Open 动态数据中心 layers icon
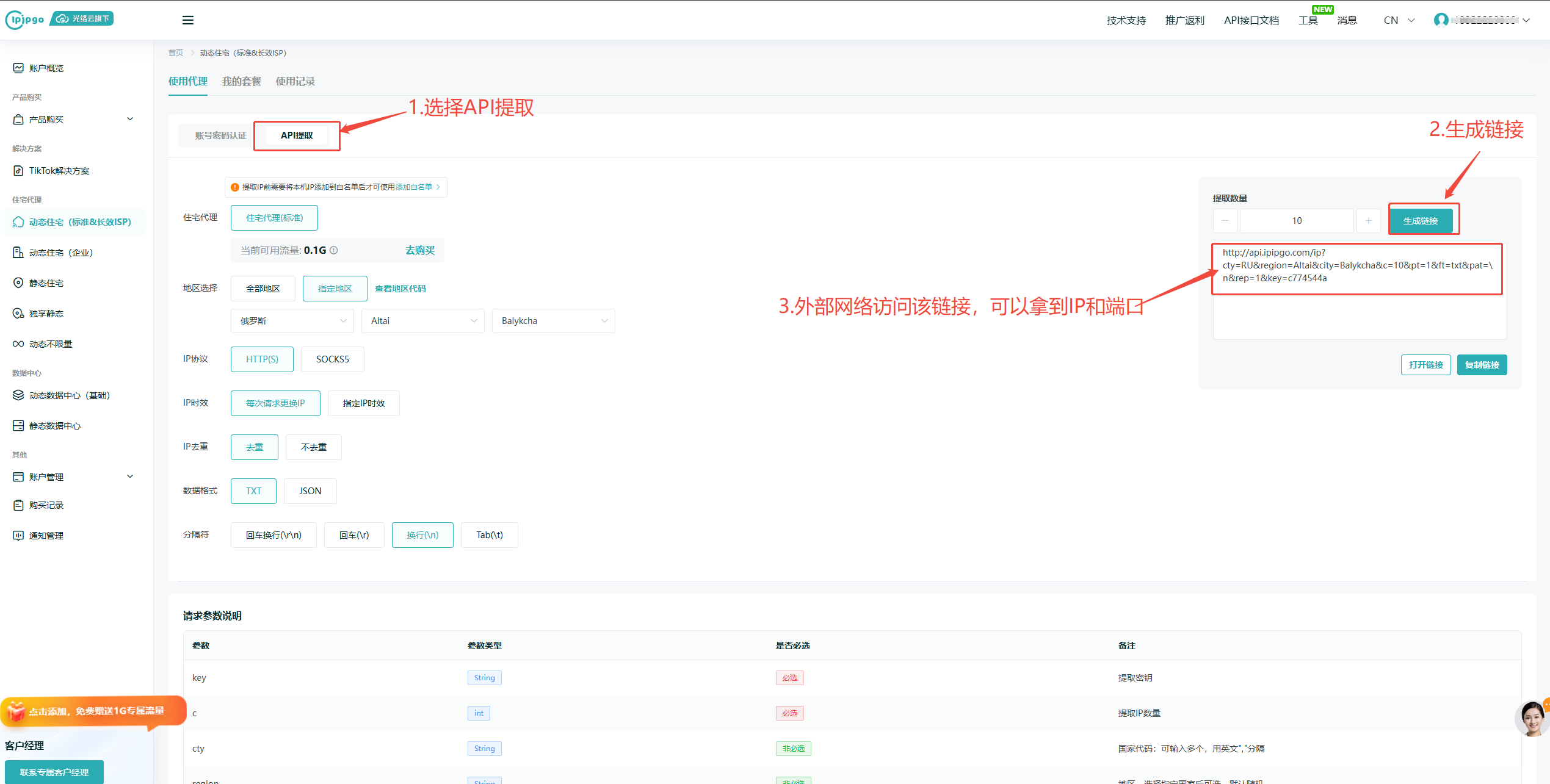This screenshot has width=1550, height=784. 18,395
